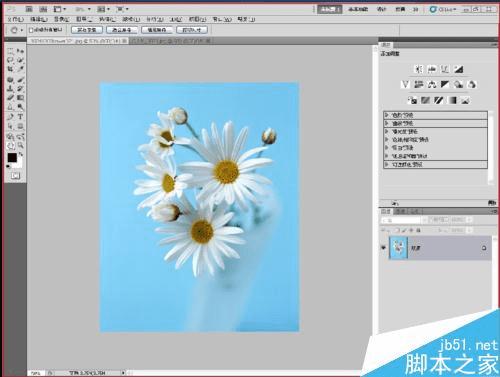Select the Zoom magnifier tool

20,146
